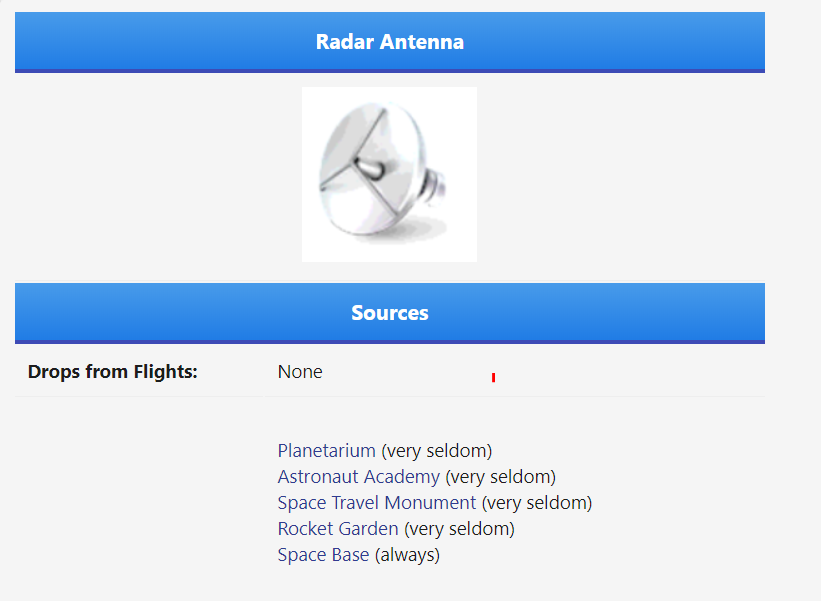
Task: Click the small red marker in Drops row
Action: point(493,377)
